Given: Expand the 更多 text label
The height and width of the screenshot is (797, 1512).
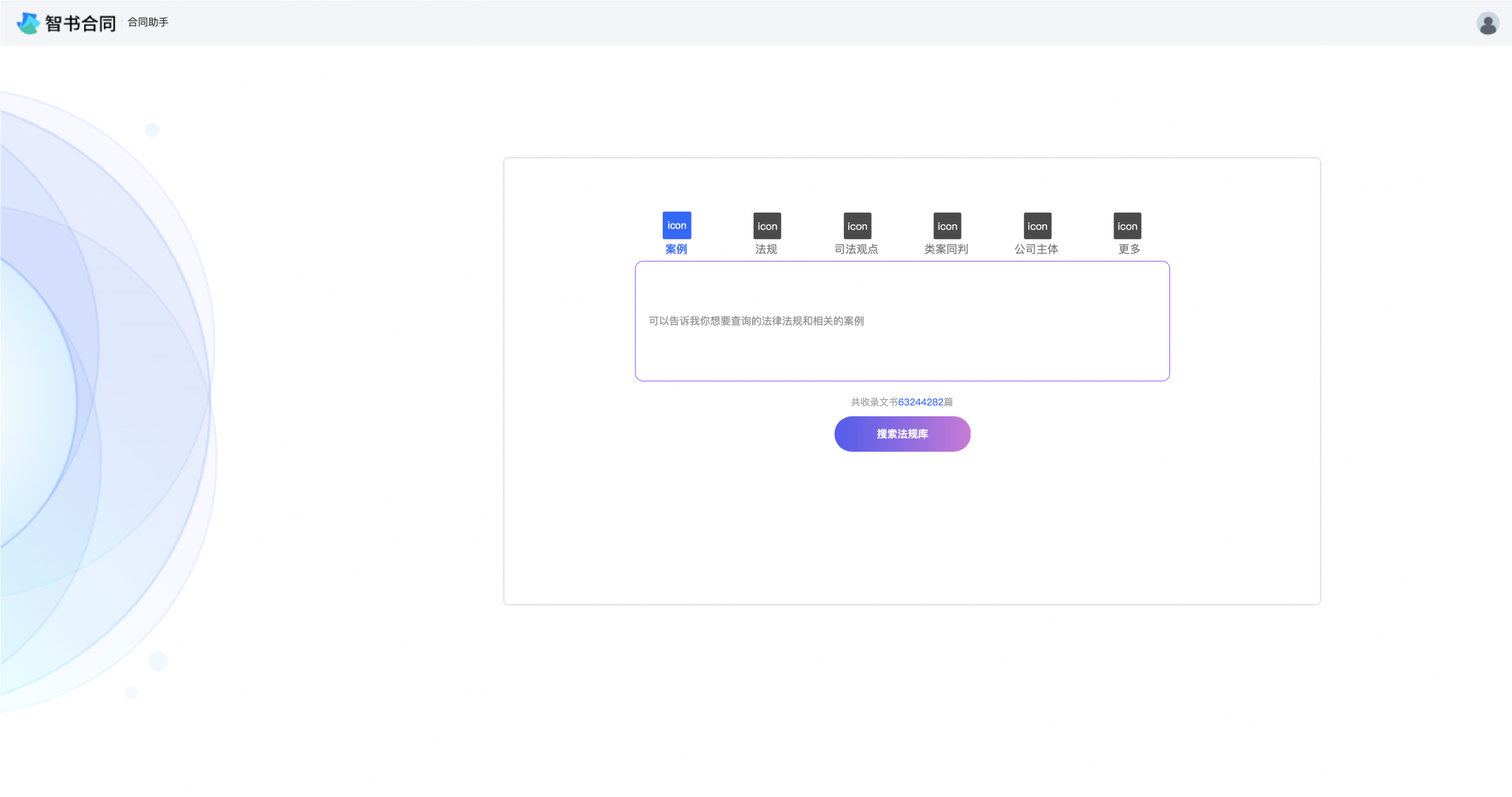Looking at the screenshot, I should point(1129,249).
